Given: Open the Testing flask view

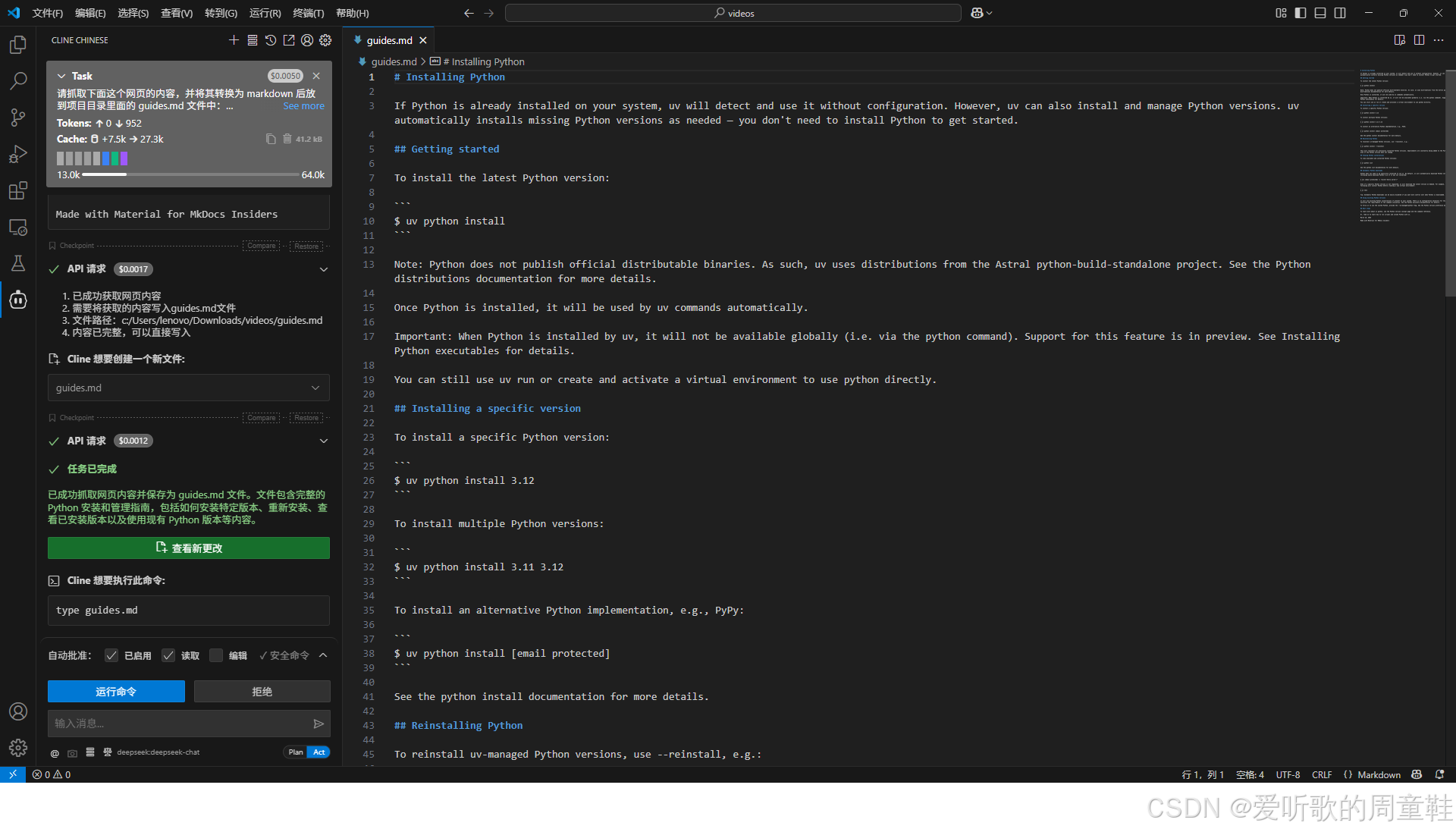Looking at the screenshot, I should click(x=18, y=263).
